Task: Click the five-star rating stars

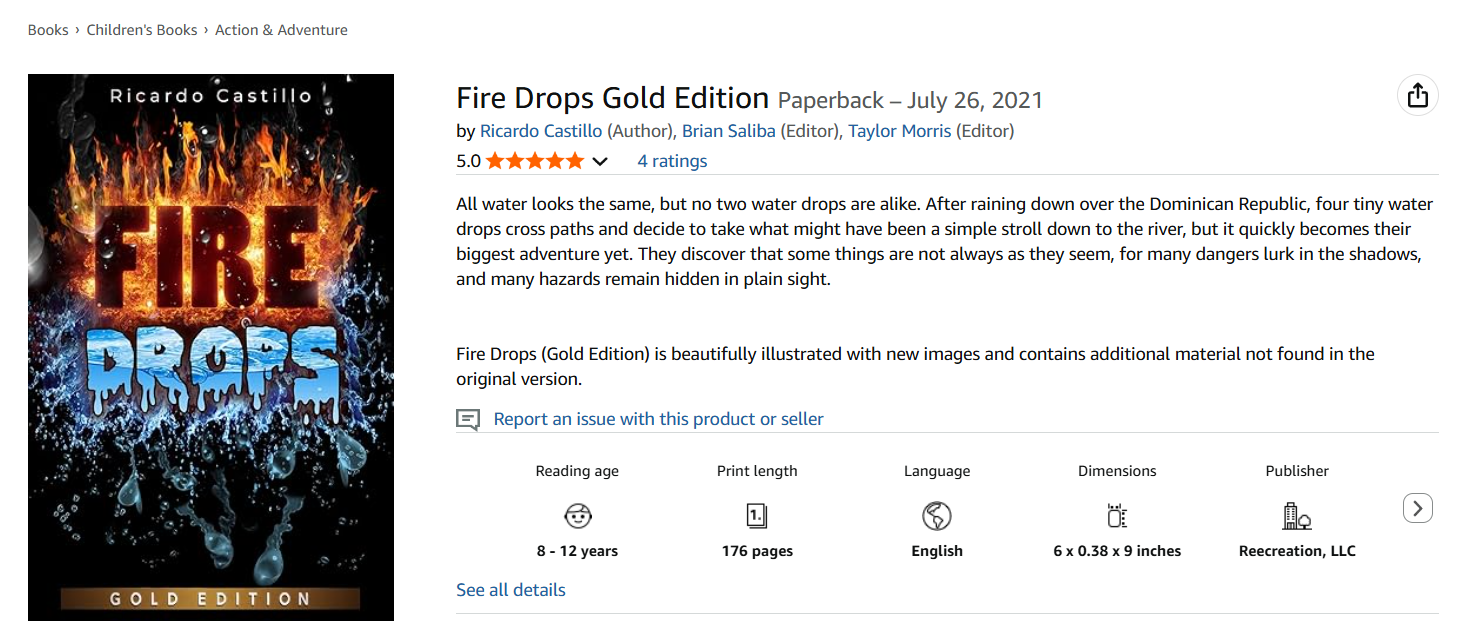Action: (x=534, y=161)
